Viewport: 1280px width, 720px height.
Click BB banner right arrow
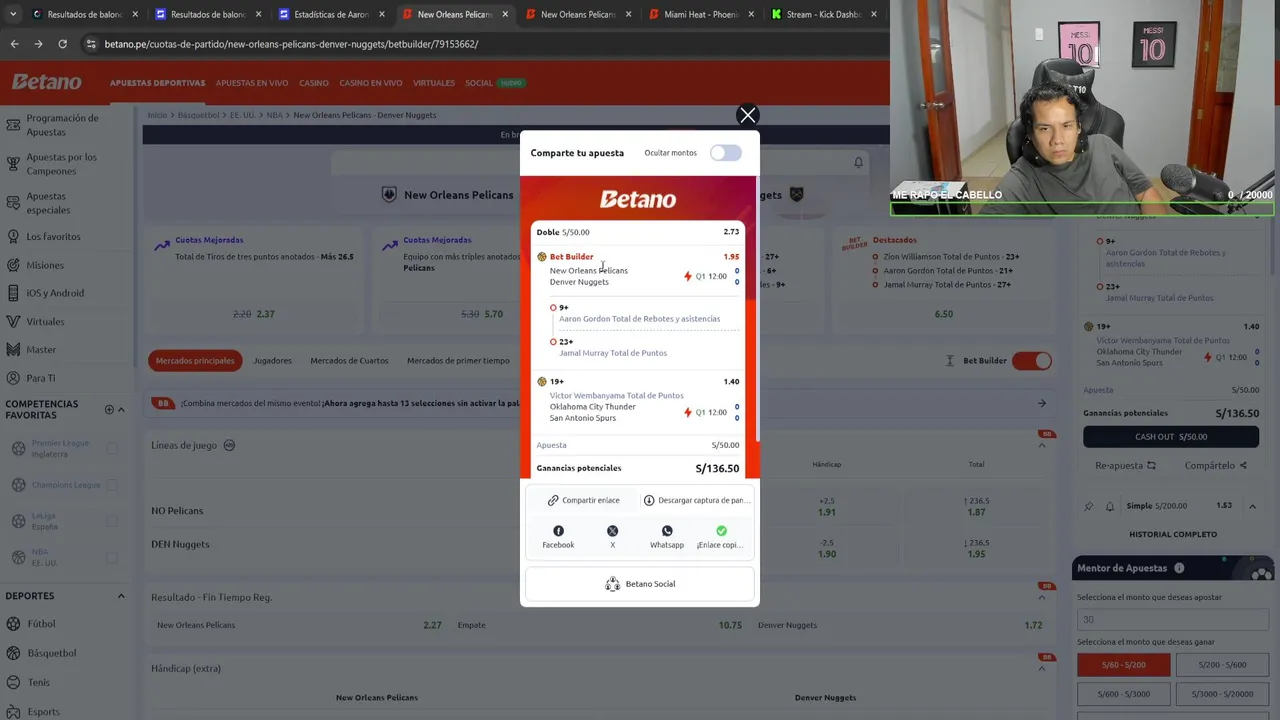[x=1041, y=403]
